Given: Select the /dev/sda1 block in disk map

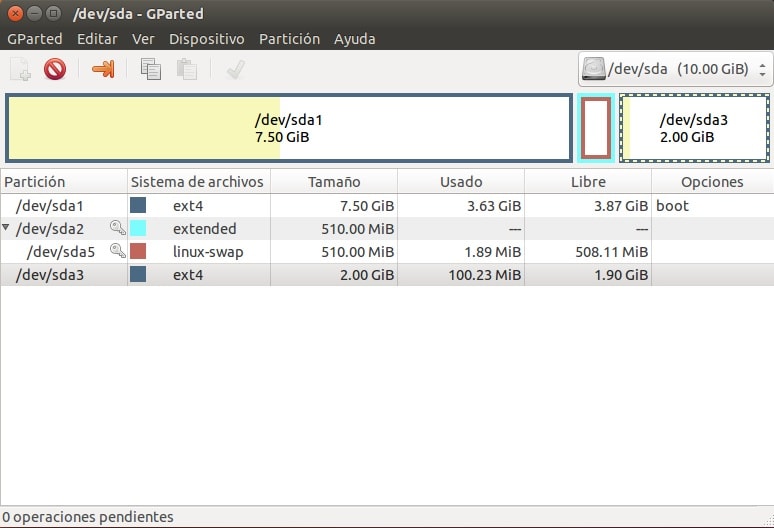Looking at the screenshot, I should 289,128.
